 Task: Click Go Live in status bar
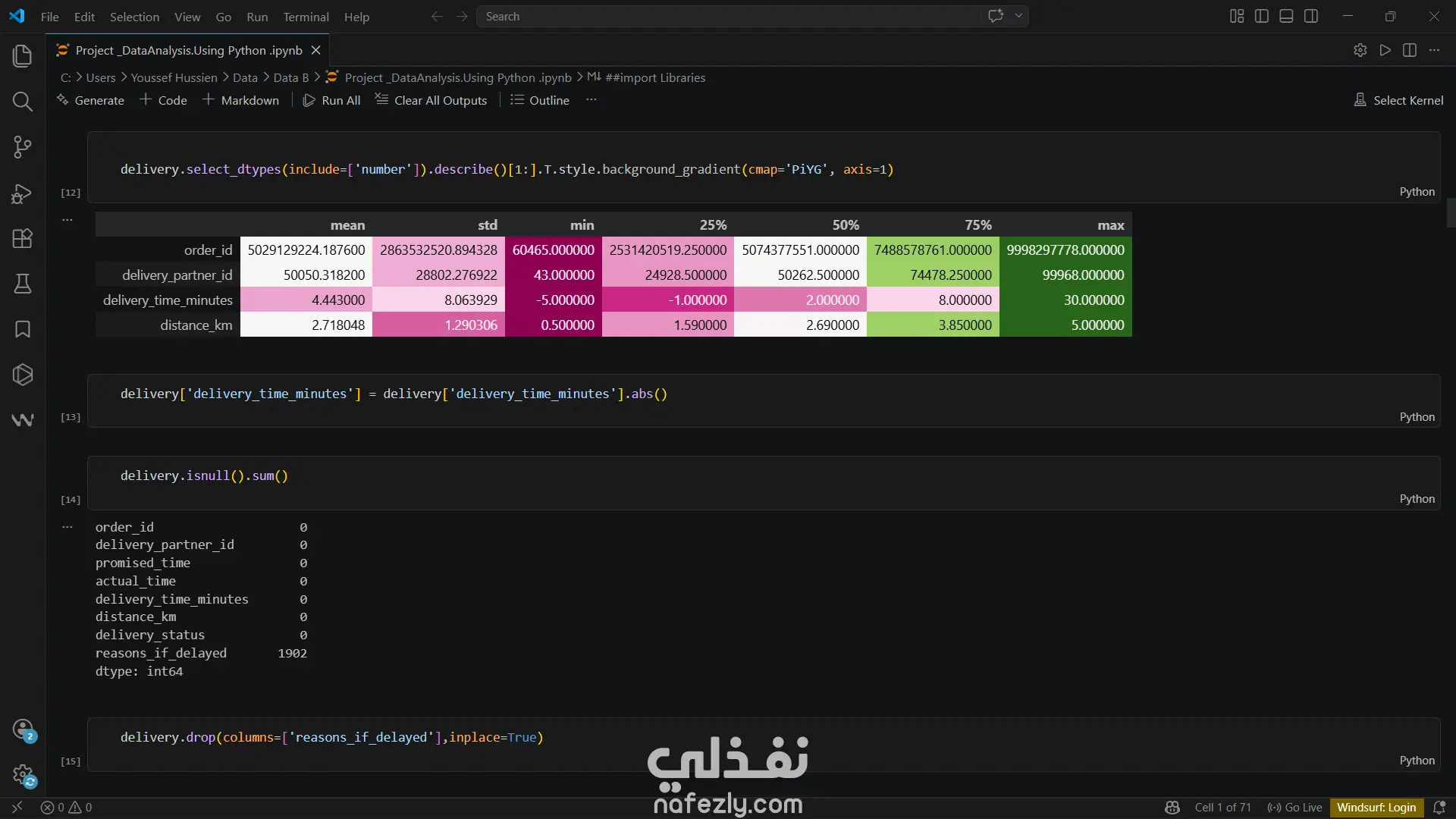tap(1294, 808)
